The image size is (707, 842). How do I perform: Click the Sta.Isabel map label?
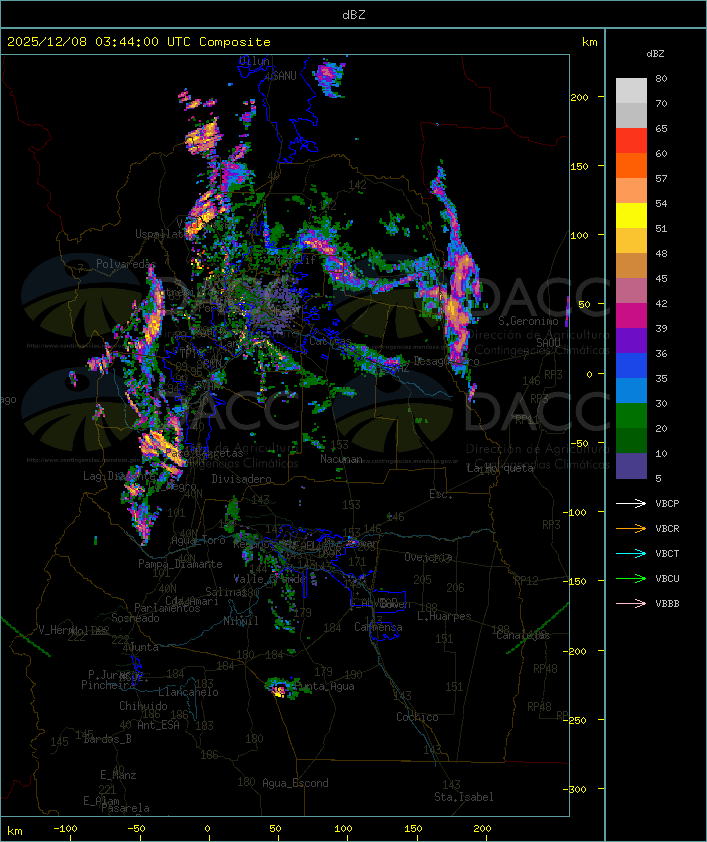click(463, 797)
